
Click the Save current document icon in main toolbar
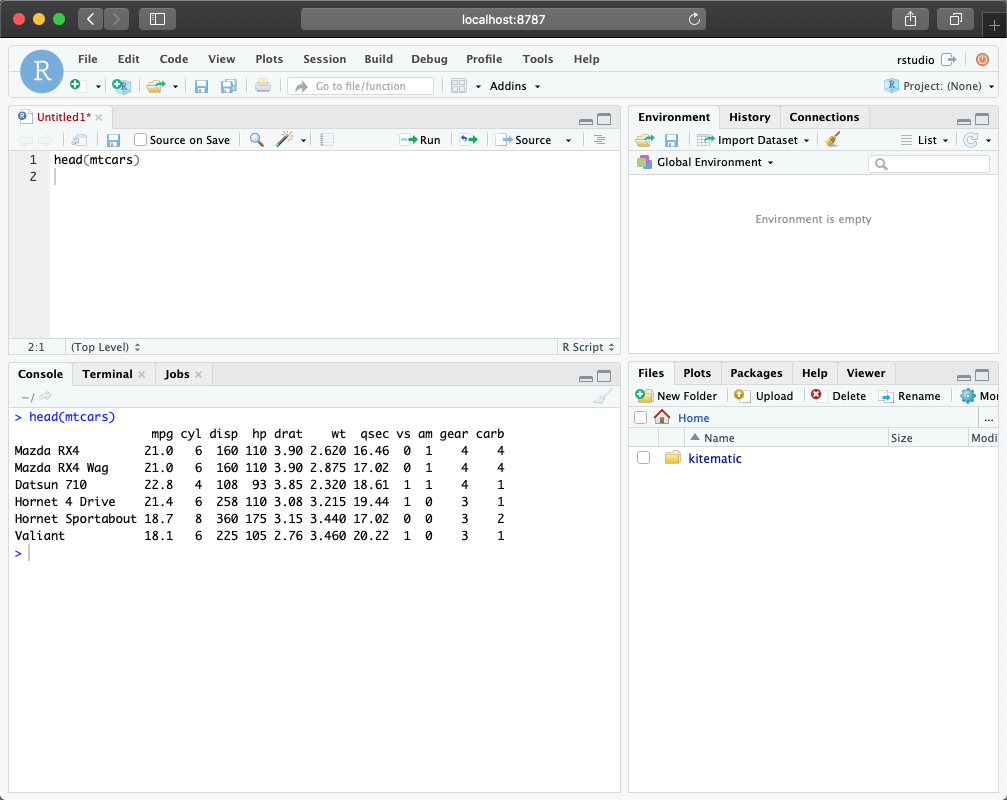click(x=201, y=86)
